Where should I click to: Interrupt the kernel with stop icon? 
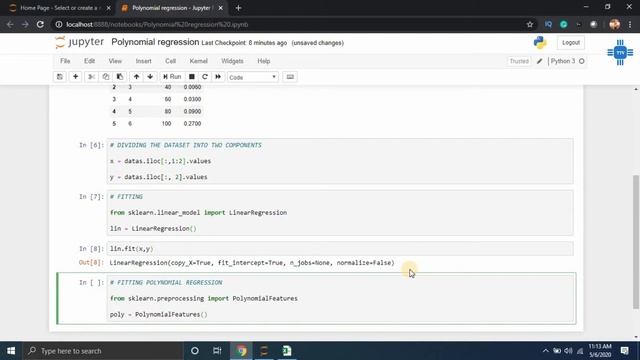coord(191,77)
